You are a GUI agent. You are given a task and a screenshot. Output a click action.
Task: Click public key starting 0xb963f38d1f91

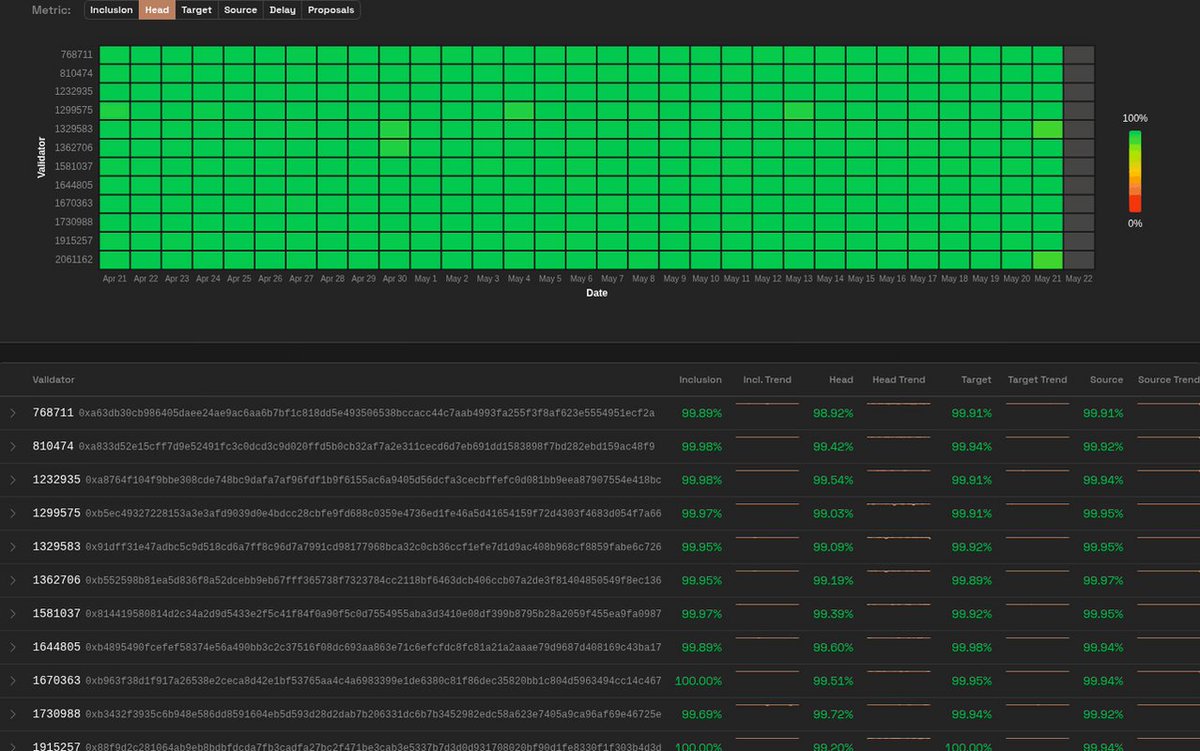[373, 681]
